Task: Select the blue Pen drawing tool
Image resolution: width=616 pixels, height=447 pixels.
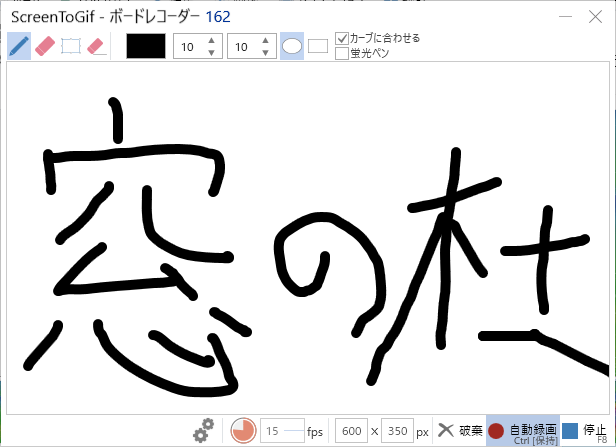Action: [x=19, y=46]
